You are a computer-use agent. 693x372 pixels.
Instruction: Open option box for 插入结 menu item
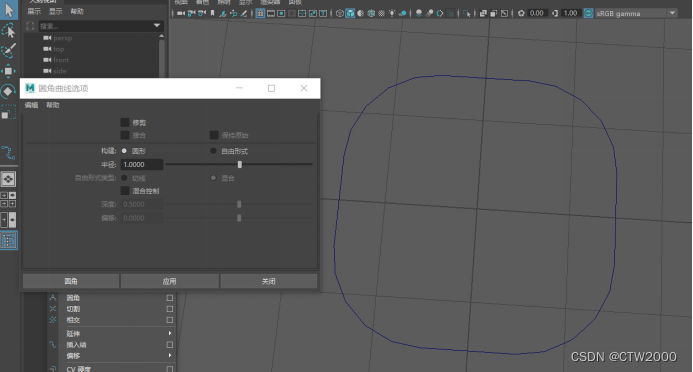(170, 345)
